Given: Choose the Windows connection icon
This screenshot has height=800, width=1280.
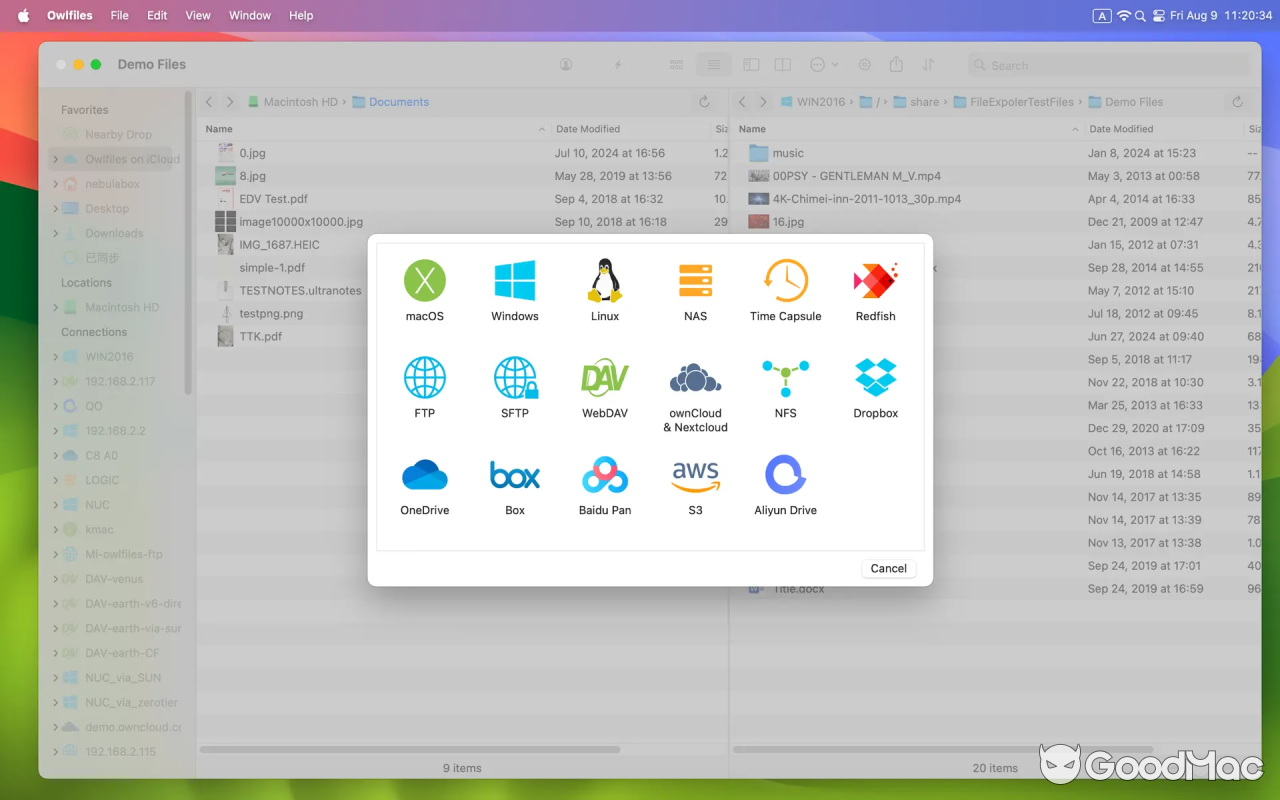Looking at the screenshot, I should (x=514, y=281).
